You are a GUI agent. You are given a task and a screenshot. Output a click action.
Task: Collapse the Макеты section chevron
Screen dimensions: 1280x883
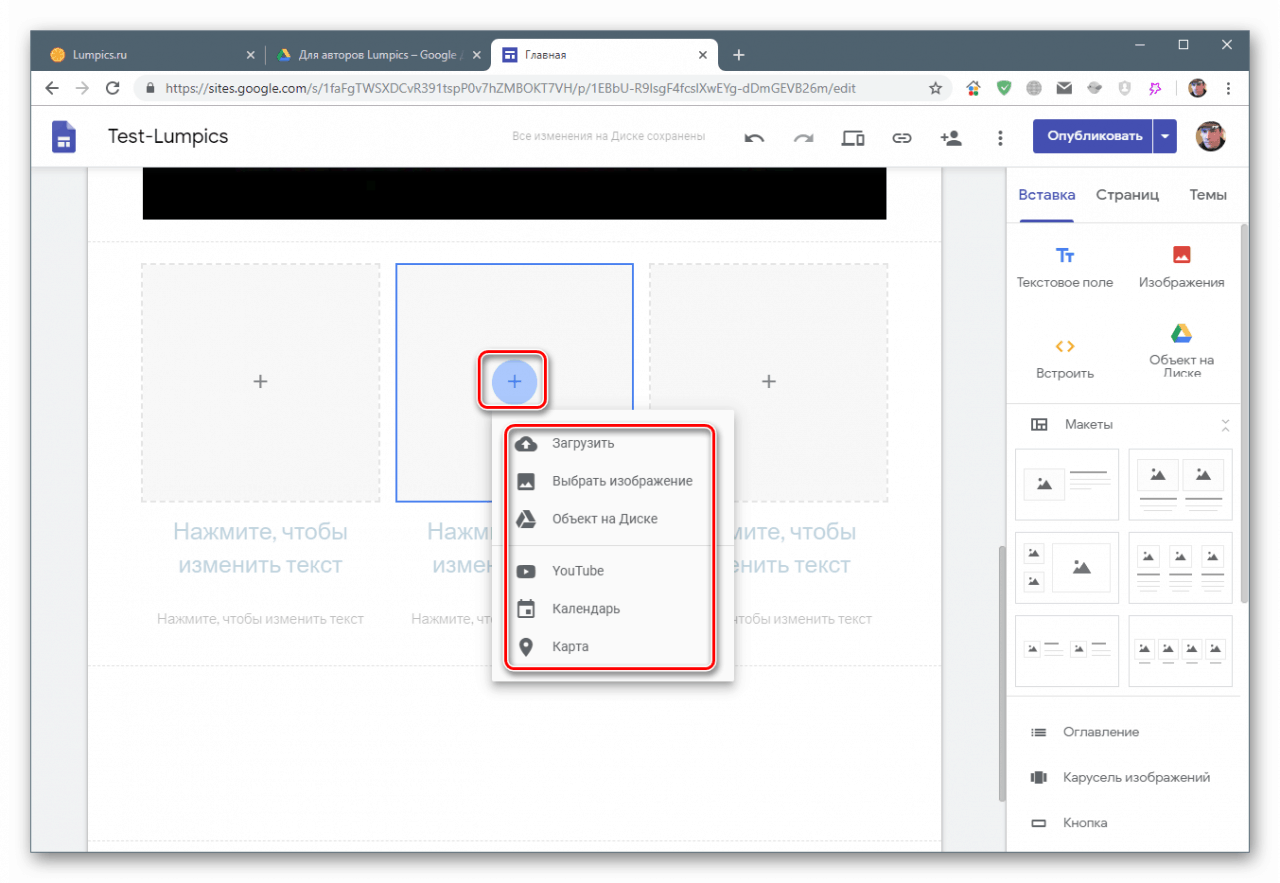coord(1225,425)
